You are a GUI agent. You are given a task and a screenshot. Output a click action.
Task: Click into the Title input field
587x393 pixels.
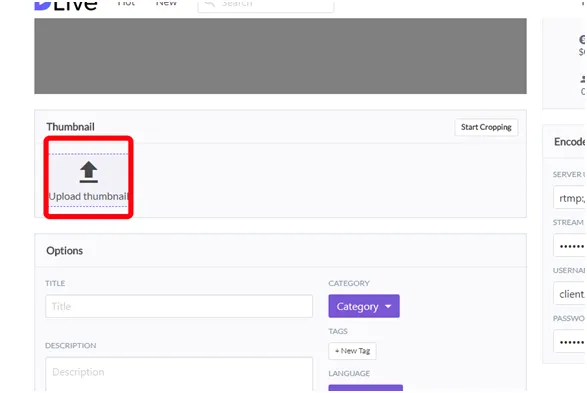[x=179, y=306]
